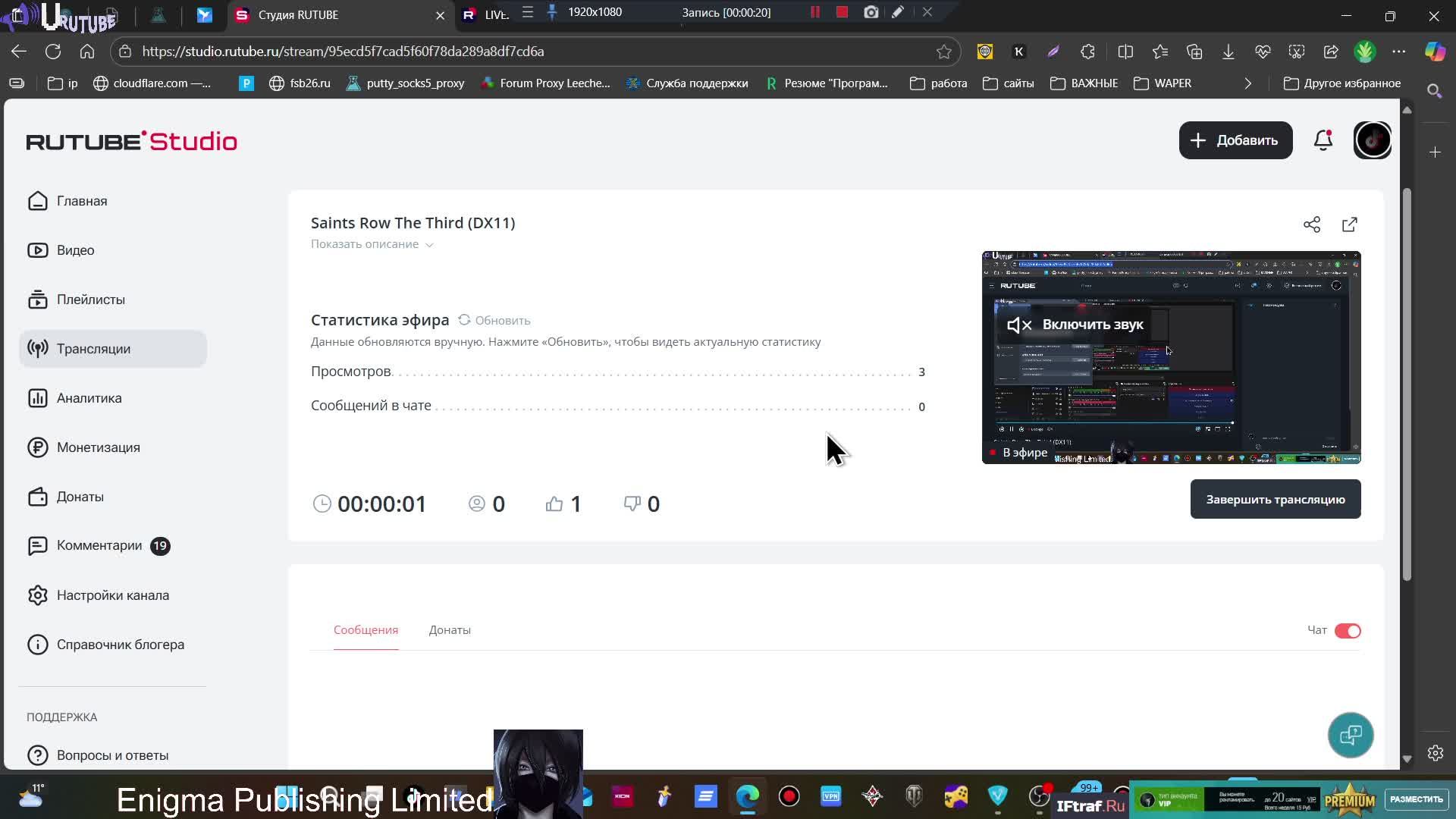
Task: Click the user profile avatar
Action: click(x=1373, y=140)
